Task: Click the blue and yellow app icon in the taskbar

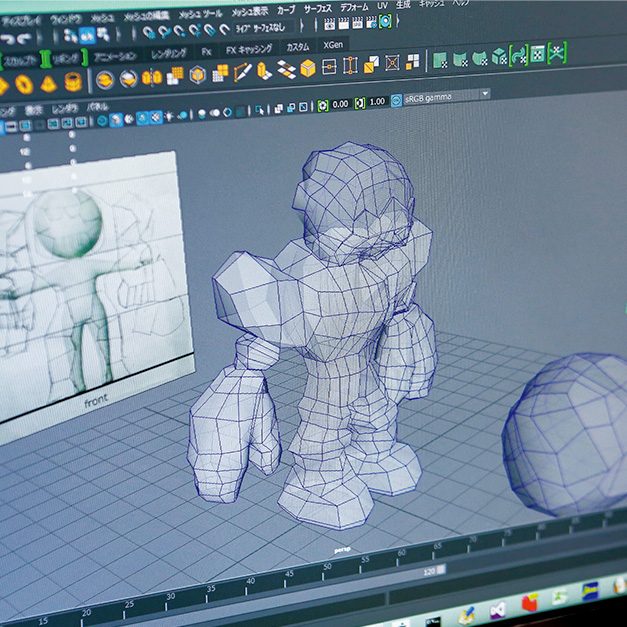Action: (590, 591)
